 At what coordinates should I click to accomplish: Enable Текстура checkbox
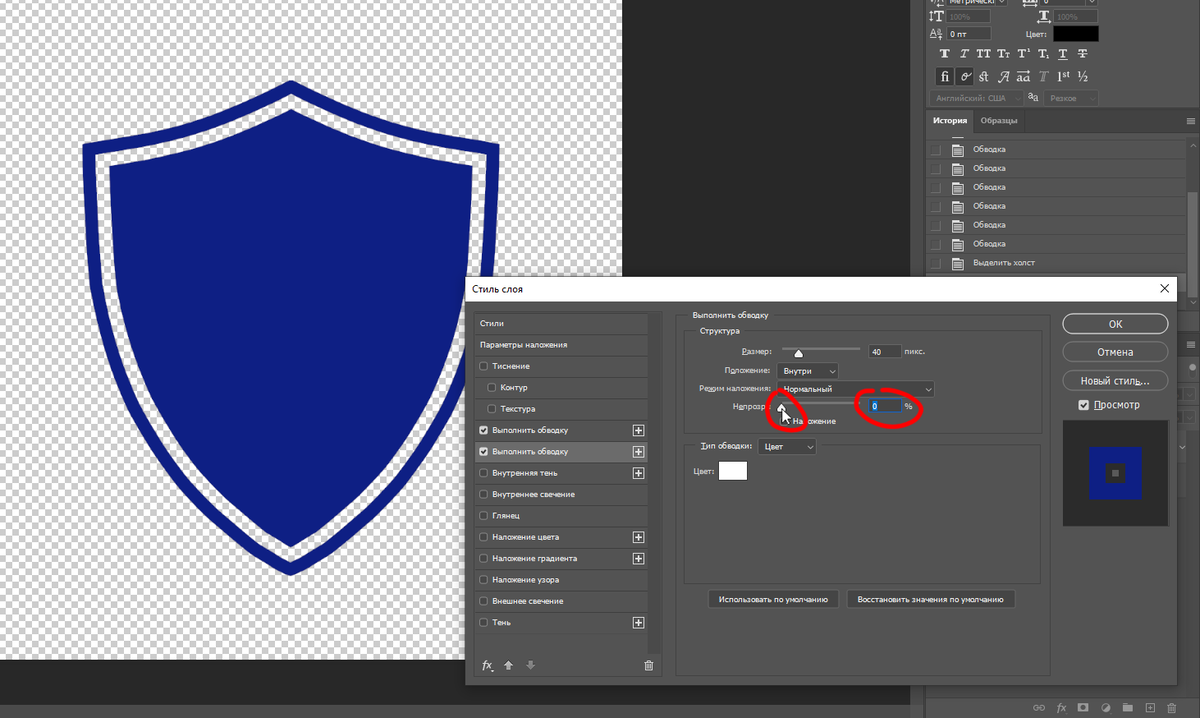coord(493,409)
